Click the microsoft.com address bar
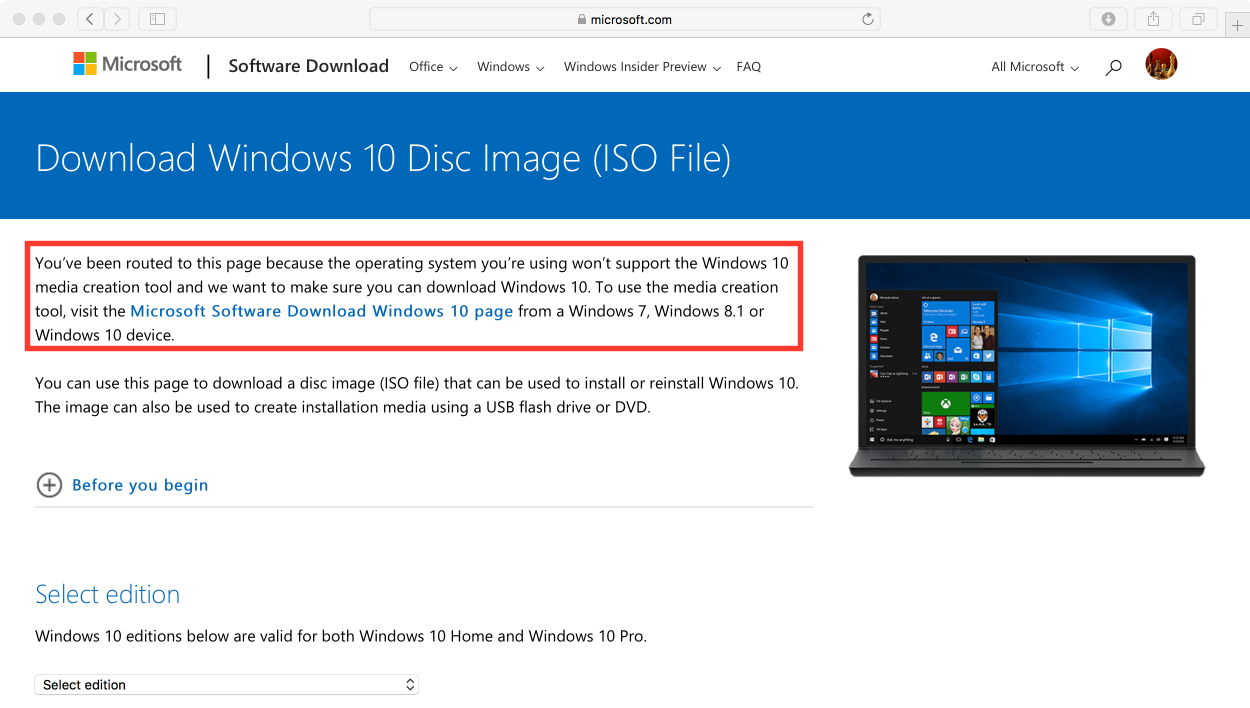Viewport: 1250px width, 708px height. [x=625, y=19]
